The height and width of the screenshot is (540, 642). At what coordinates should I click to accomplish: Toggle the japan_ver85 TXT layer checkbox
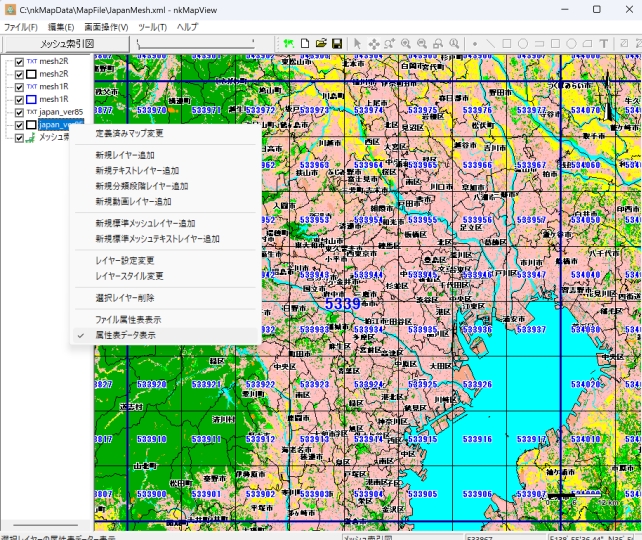(x=19, y=112)
